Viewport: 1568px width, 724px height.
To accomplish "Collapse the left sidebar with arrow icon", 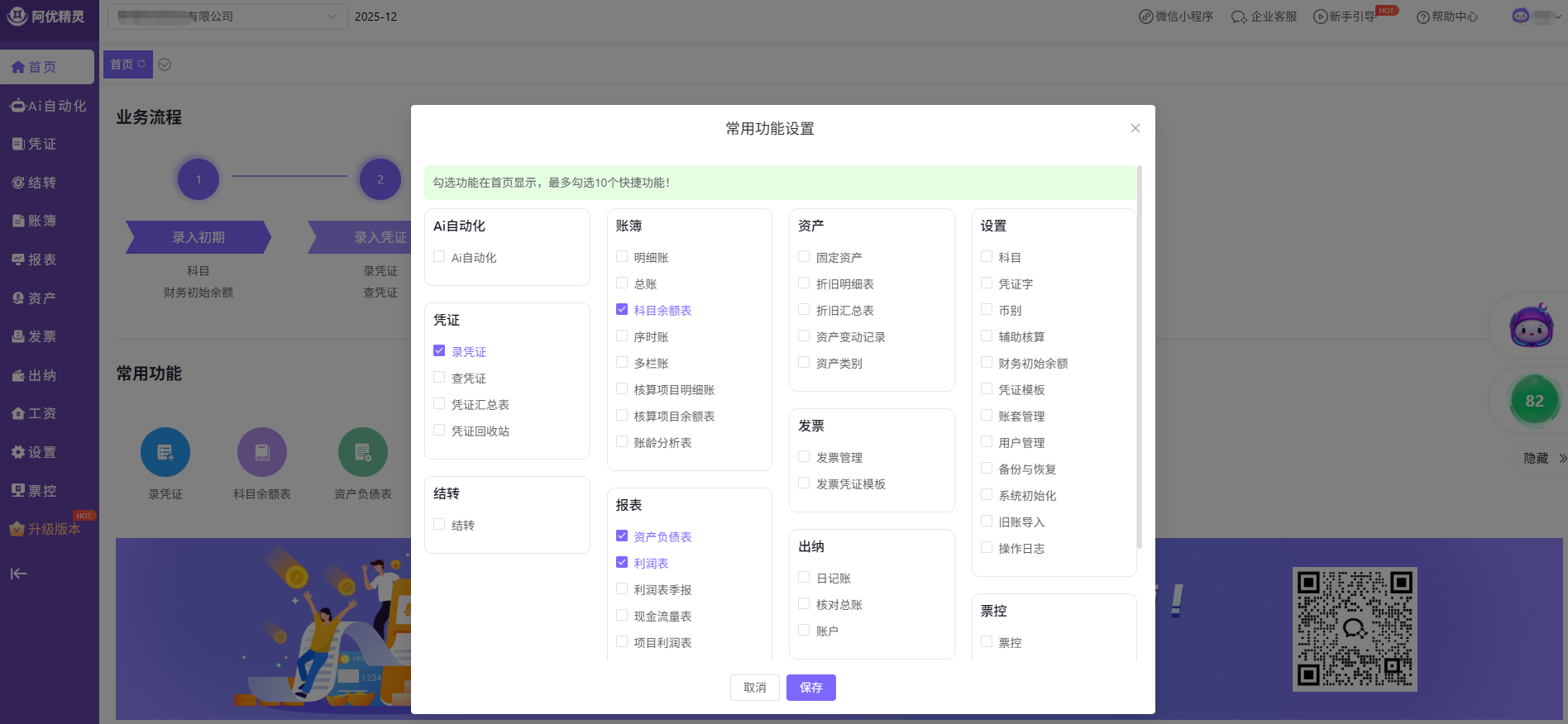I will (18, 574).
